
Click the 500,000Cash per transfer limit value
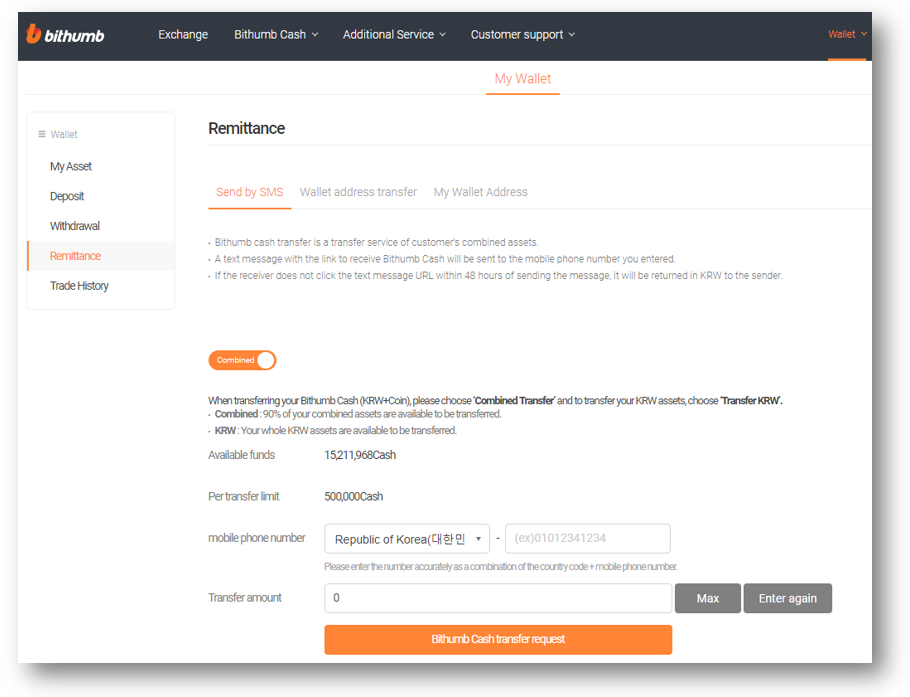tap(353, 497)
